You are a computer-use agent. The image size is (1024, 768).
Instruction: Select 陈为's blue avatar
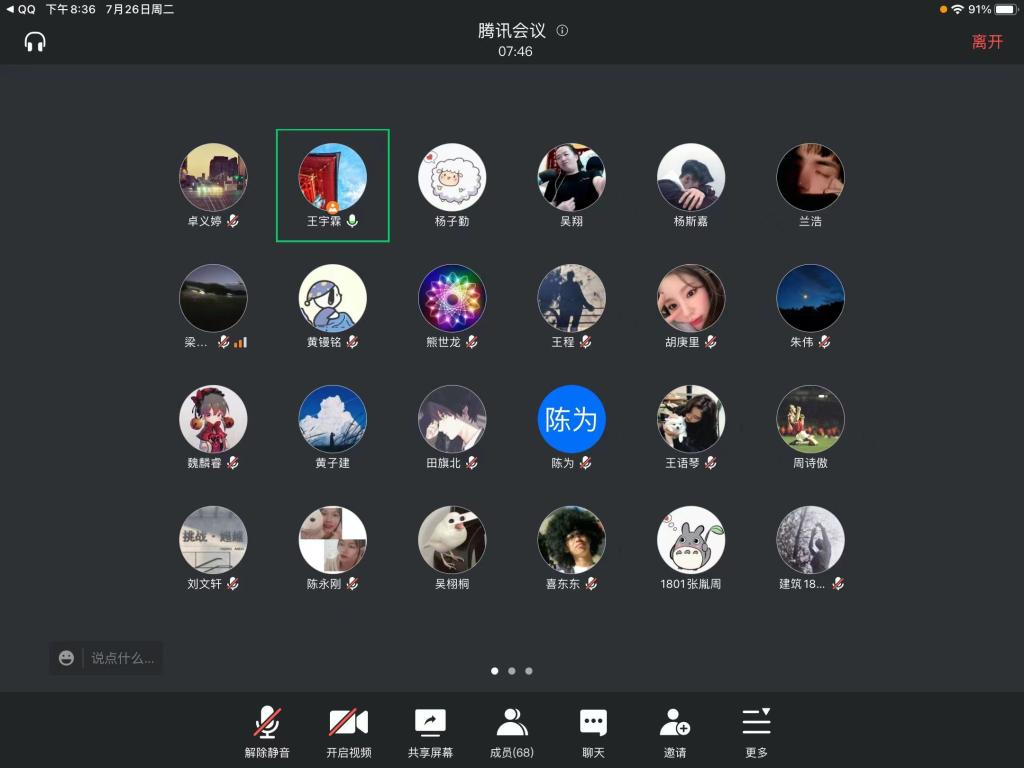click(571, 419)
